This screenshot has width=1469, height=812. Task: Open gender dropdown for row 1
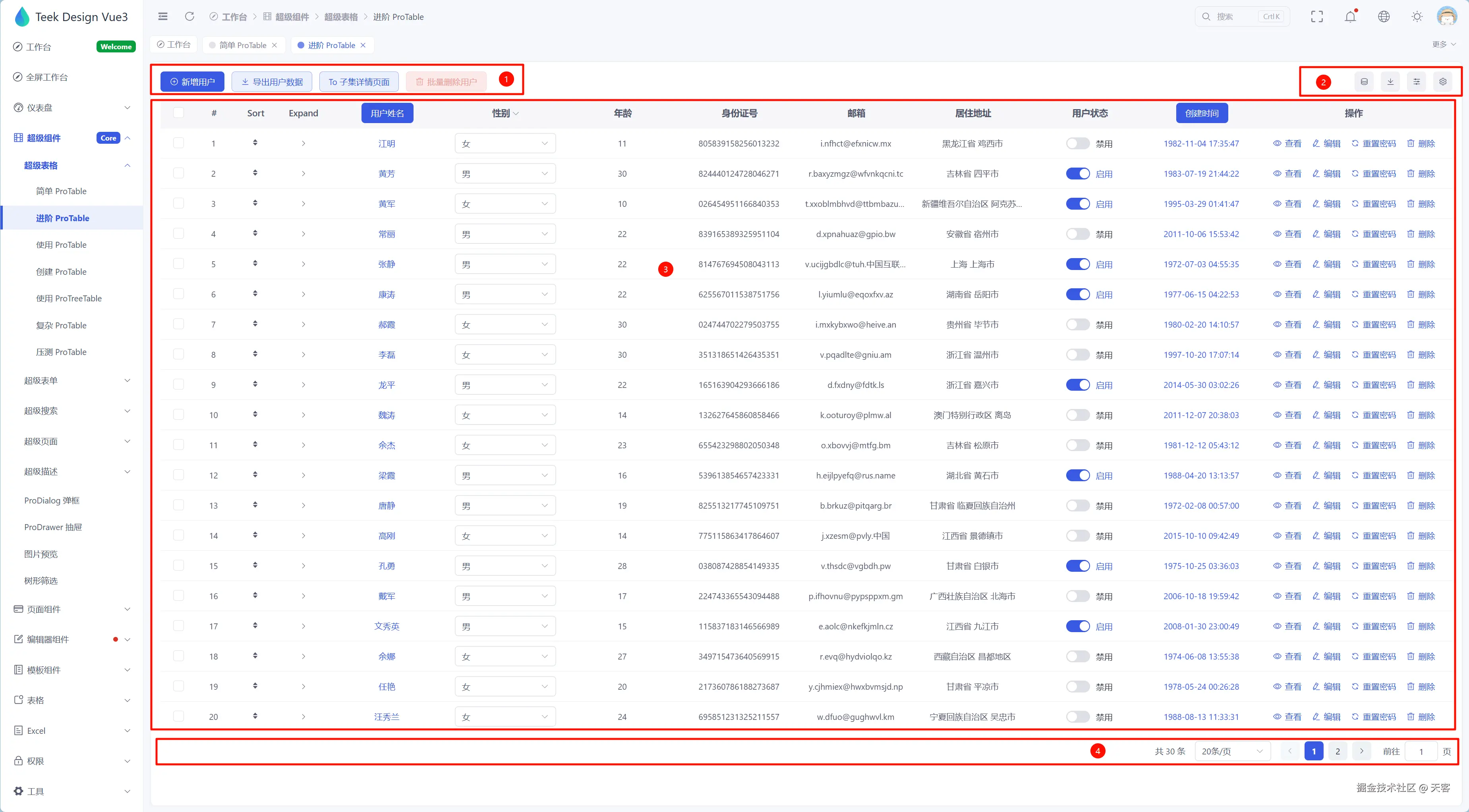pyautogui.click(x=504, y=144)
